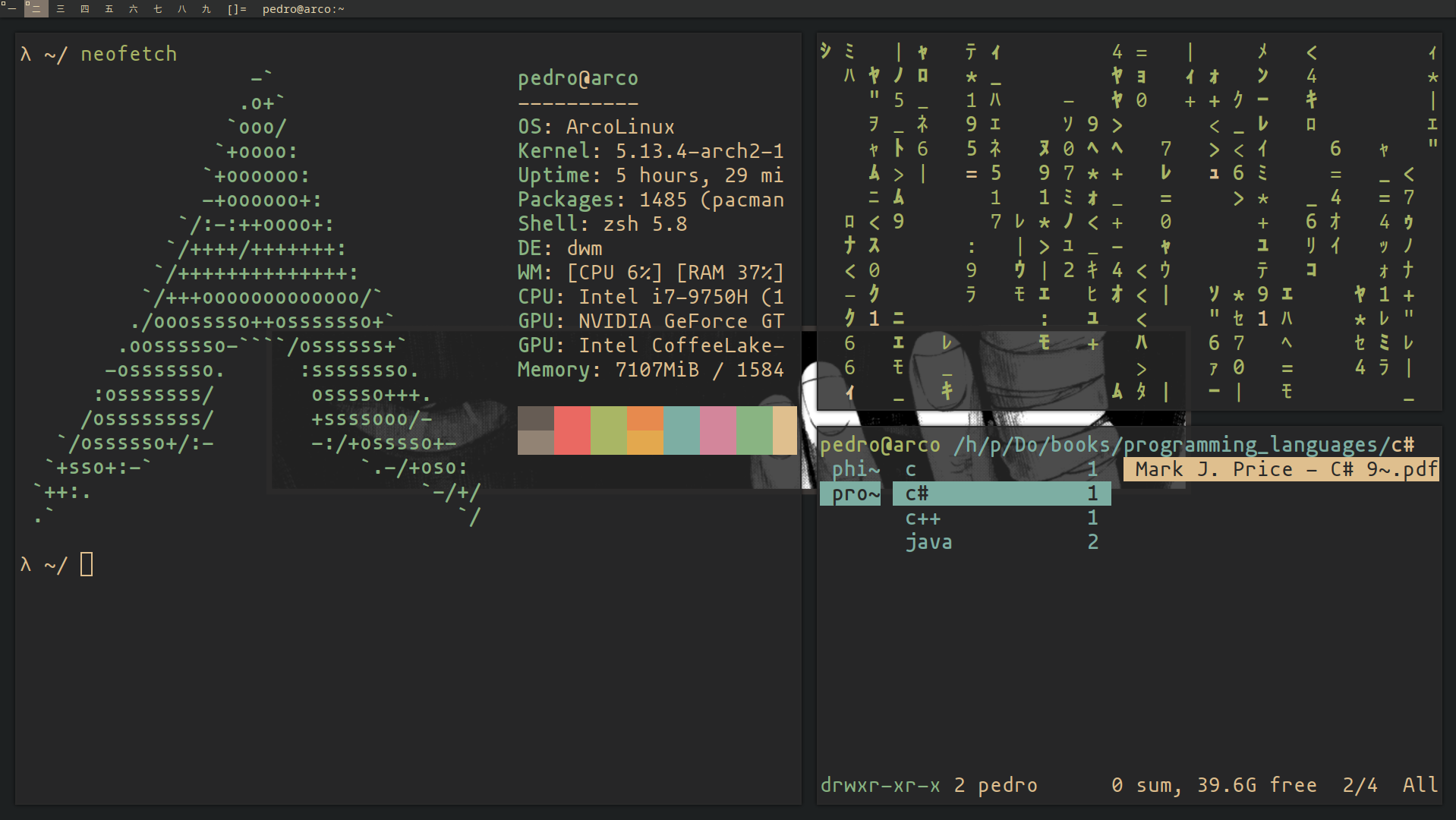Select the pro~ parent folder in ranger
Screen dimensions: 1456x820
[x=850, y=494]
